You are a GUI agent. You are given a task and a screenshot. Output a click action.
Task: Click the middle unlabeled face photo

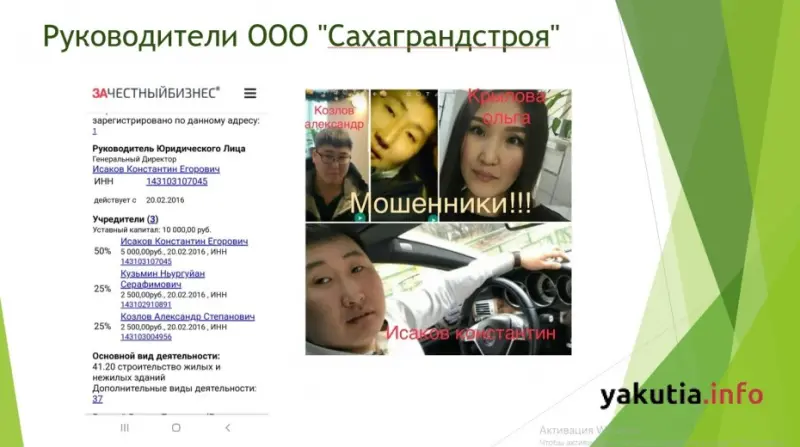tap(404, 155)
